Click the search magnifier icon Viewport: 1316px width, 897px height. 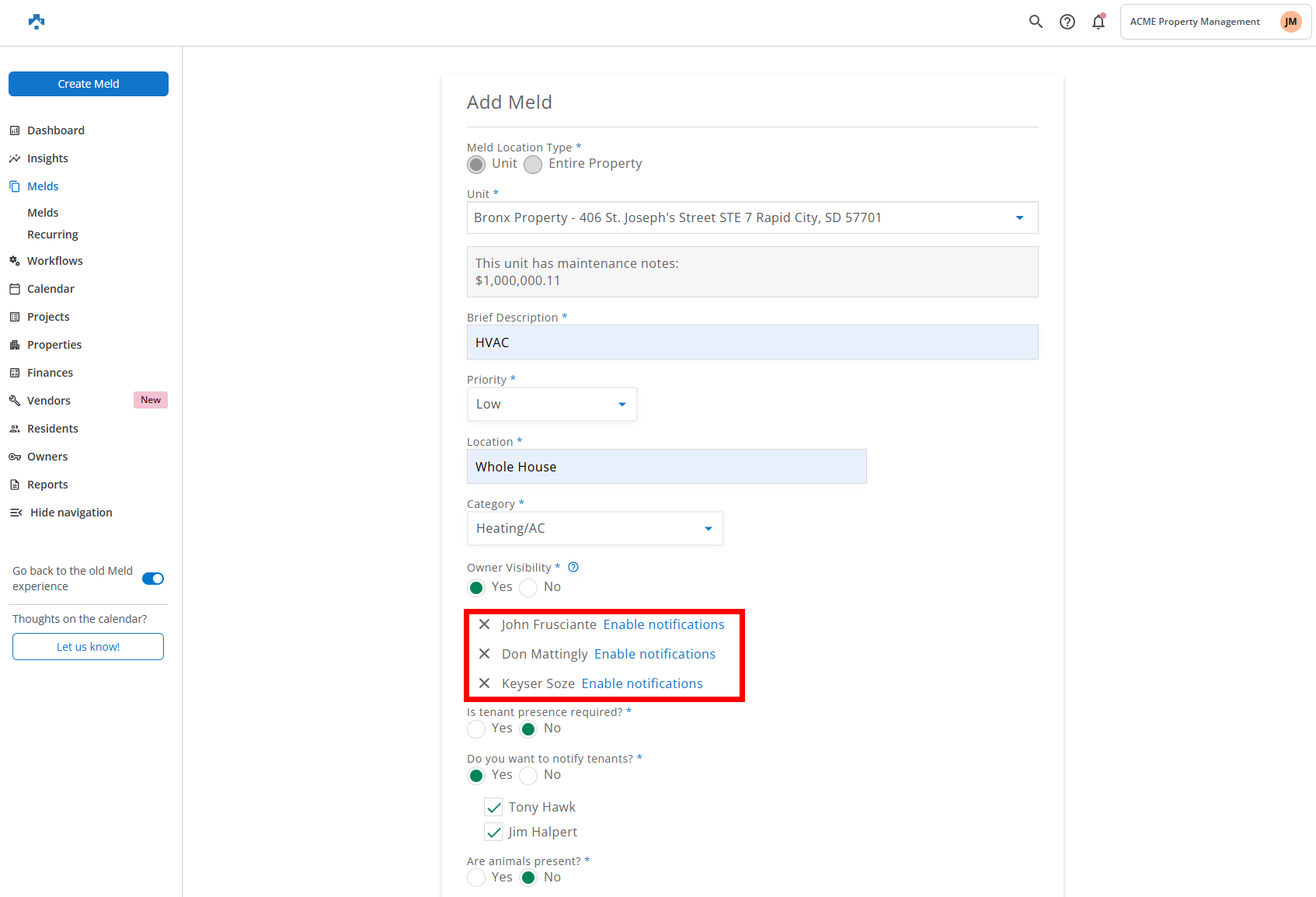(x=1036, y=22)
